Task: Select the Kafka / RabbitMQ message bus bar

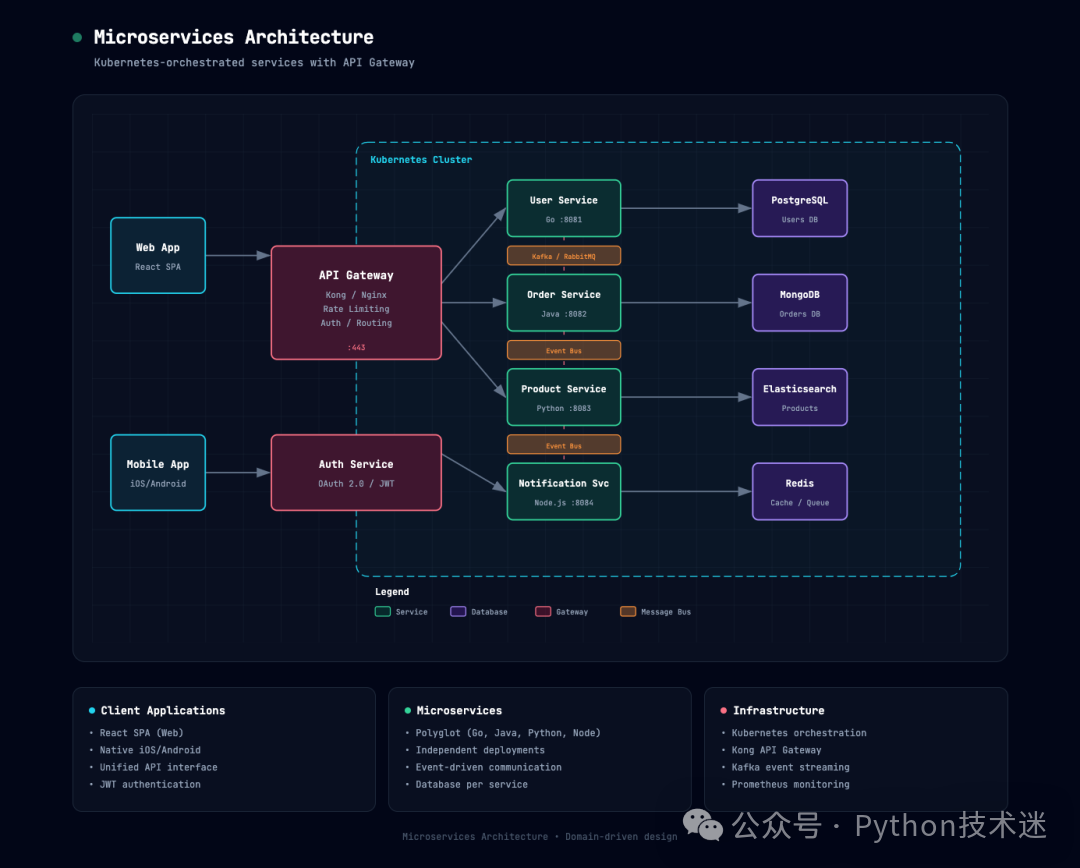Action: point(563,256)
